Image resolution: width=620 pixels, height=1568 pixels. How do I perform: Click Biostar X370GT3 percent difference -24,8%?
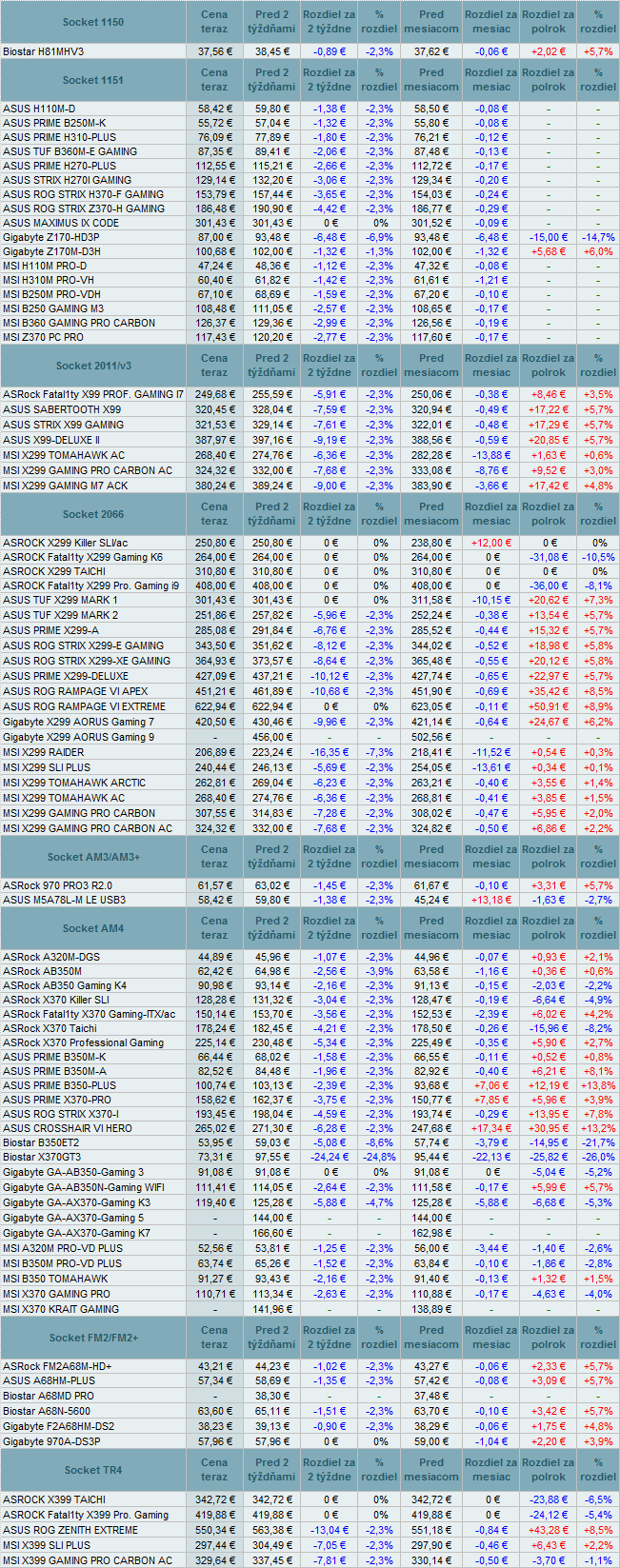[x=379, y=1157]
